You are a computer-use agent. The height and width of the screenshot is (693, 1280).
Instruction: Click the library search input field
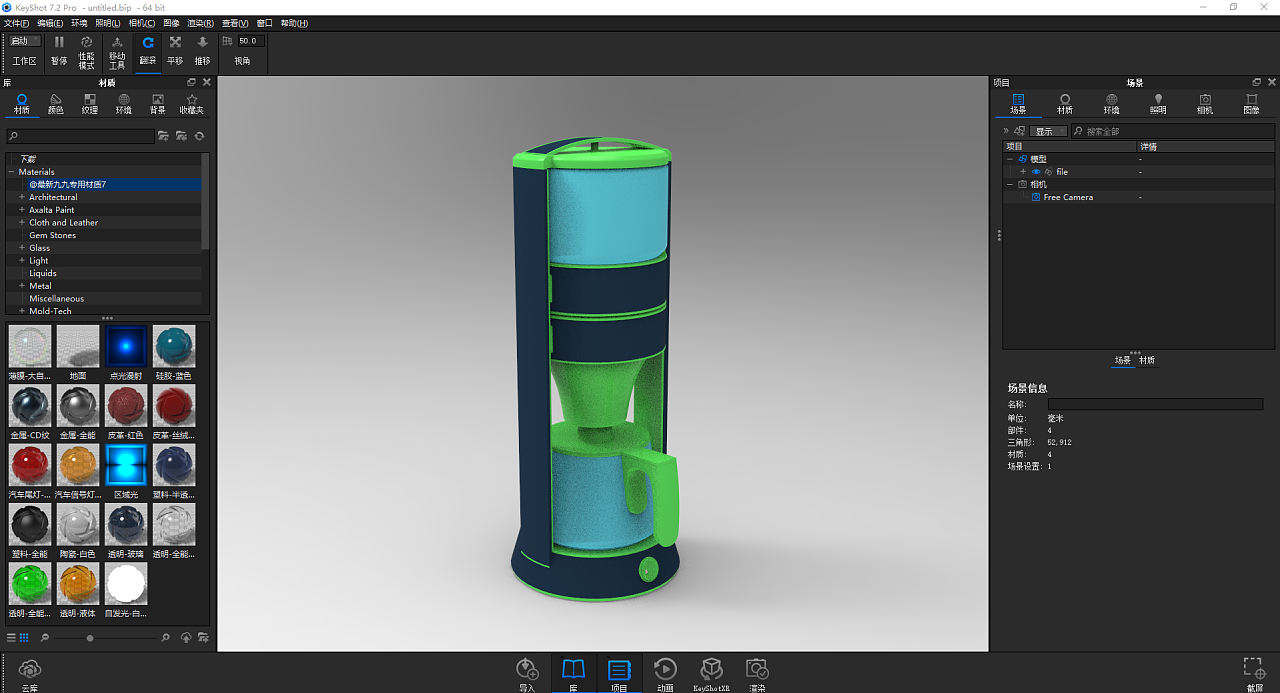coord(80,136)
